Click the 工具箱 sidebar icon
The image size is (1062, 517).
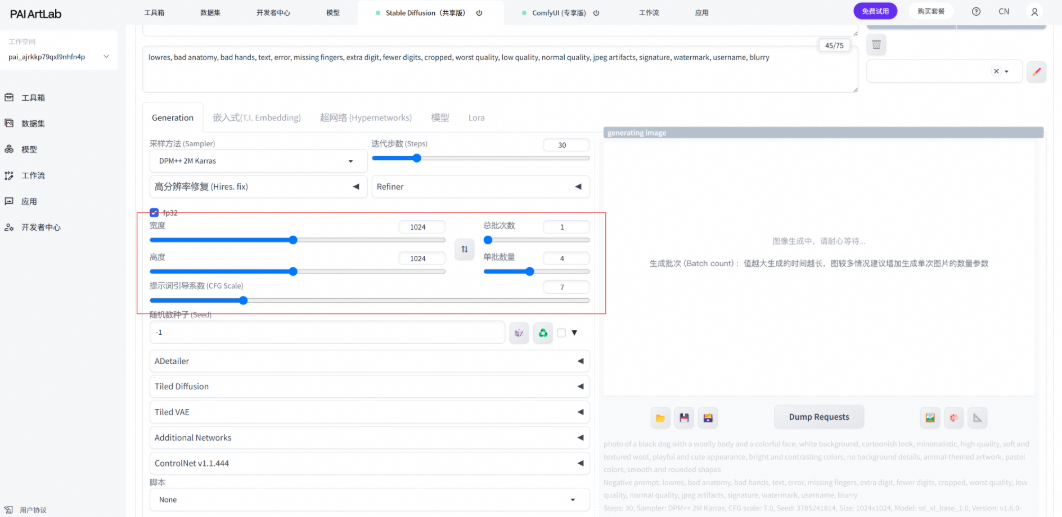(9, 98)
